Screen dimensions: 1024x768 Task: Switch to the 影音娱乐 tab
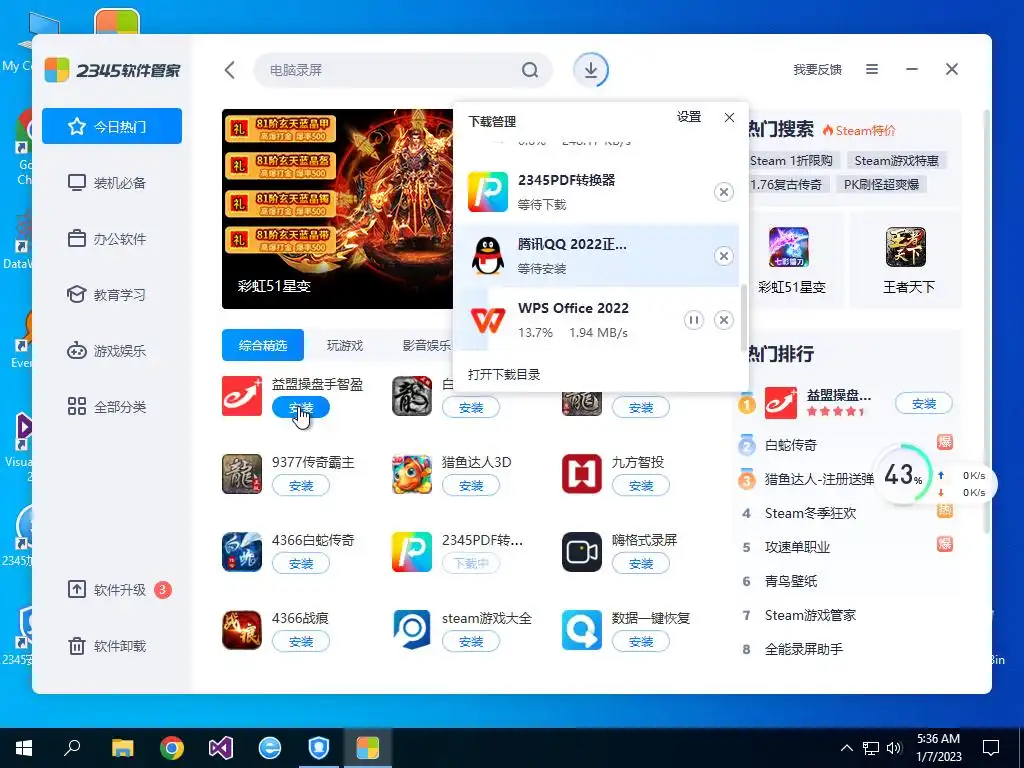426,345
